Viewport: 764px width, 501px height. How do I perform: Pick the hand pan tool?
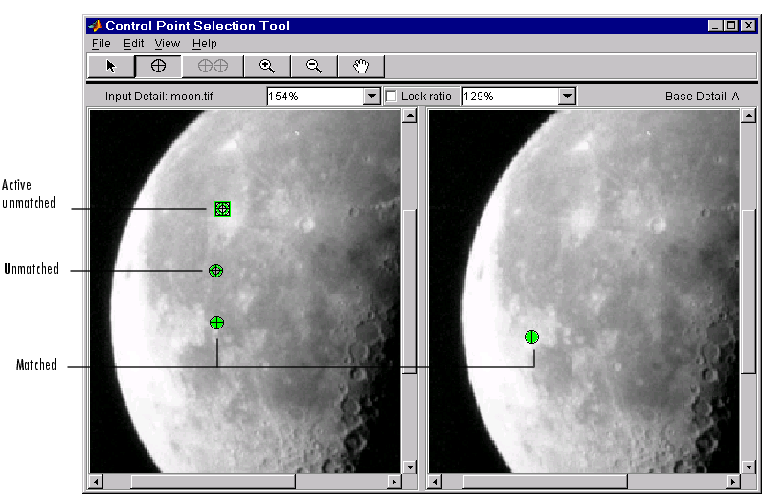[361, 66]
